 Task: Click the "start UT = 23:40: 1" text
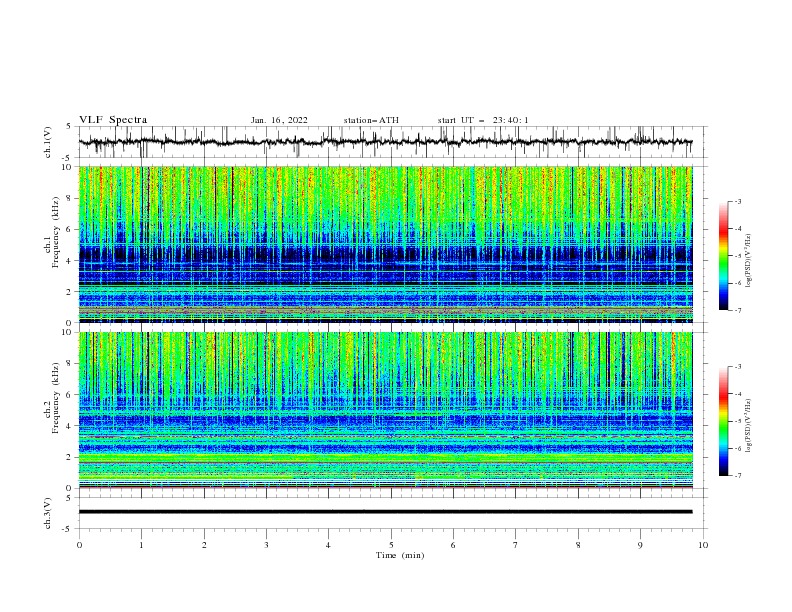click(483, 120)
